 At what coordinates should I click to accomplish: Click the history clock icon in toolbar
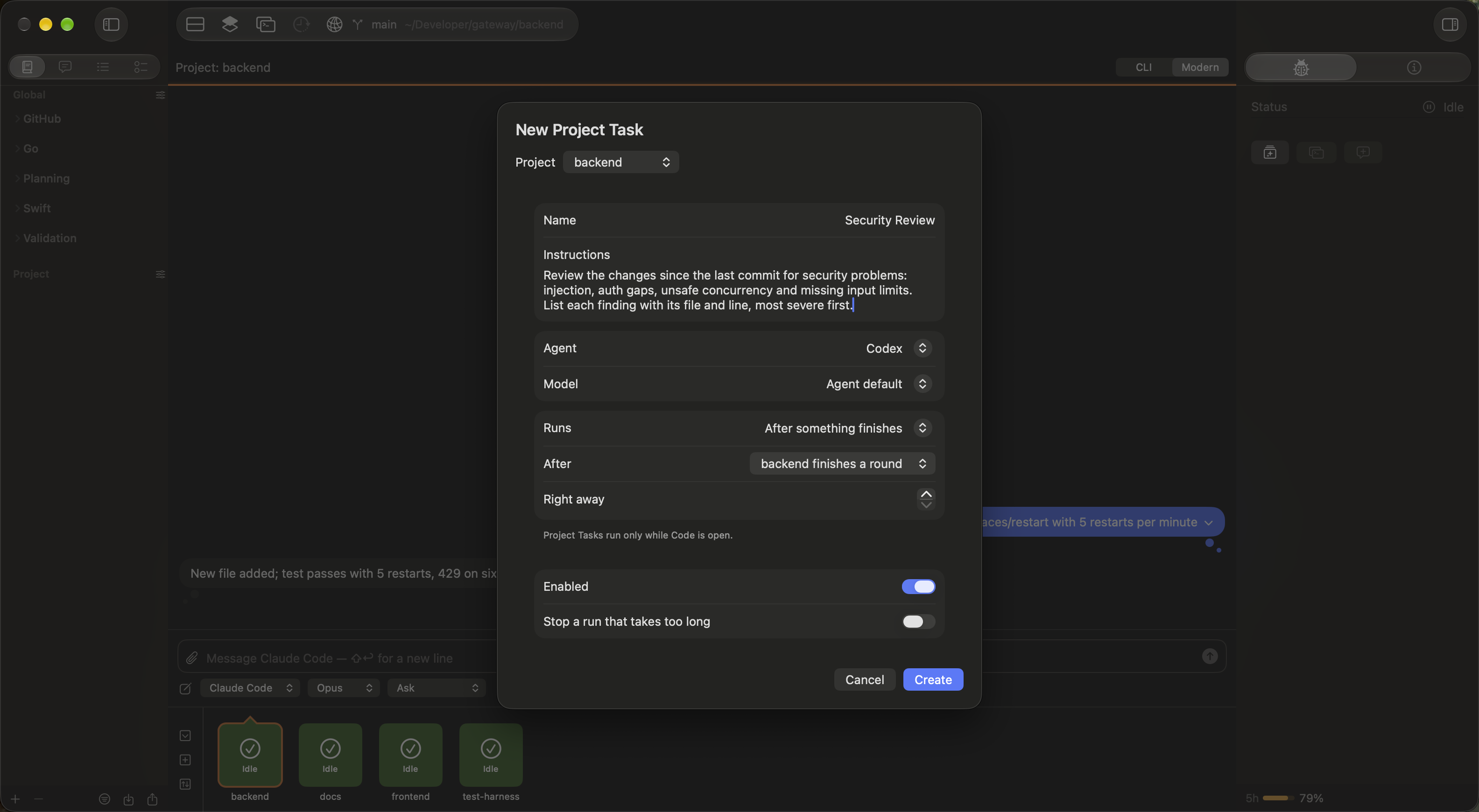click(301, 24)
